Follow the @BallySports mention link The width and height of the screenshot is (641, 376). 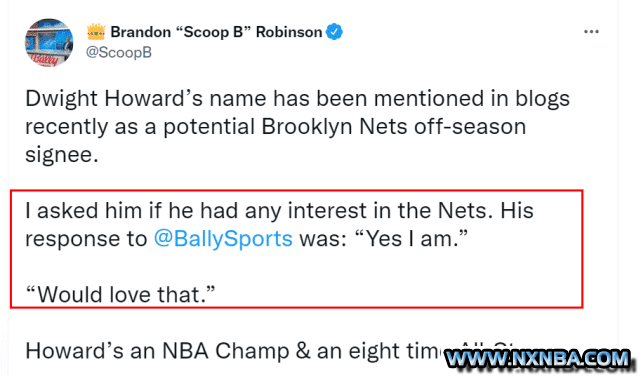[x=223, y=239]
